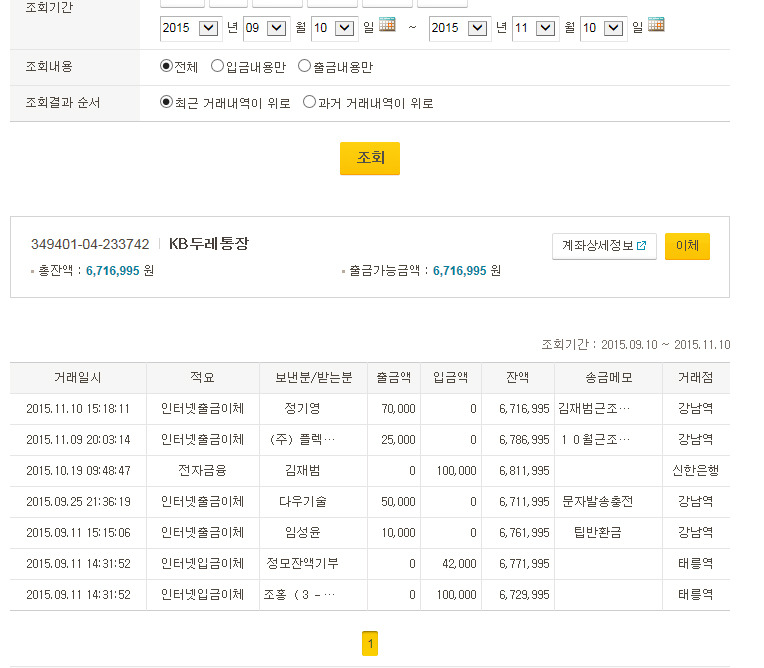Viewport: 764px width, 668px height.
Task: Go to page 1 of results
Action: (370, 644)
